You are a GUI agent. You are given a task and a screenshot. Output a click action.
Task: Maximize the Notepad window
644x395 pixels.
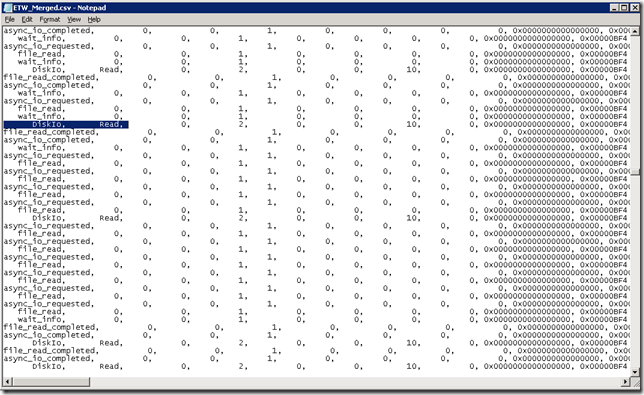(x=623, y=8)
